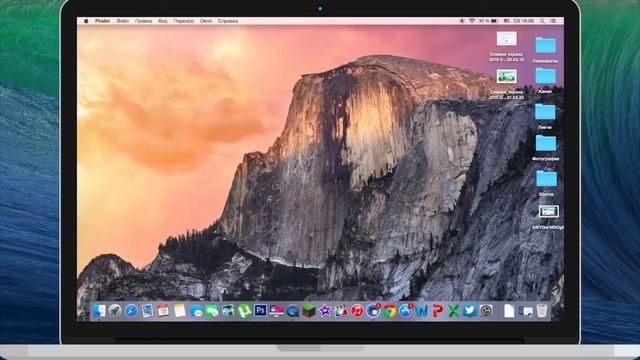
Task: Open QuickTime Player in Dock
Action: 293,311
